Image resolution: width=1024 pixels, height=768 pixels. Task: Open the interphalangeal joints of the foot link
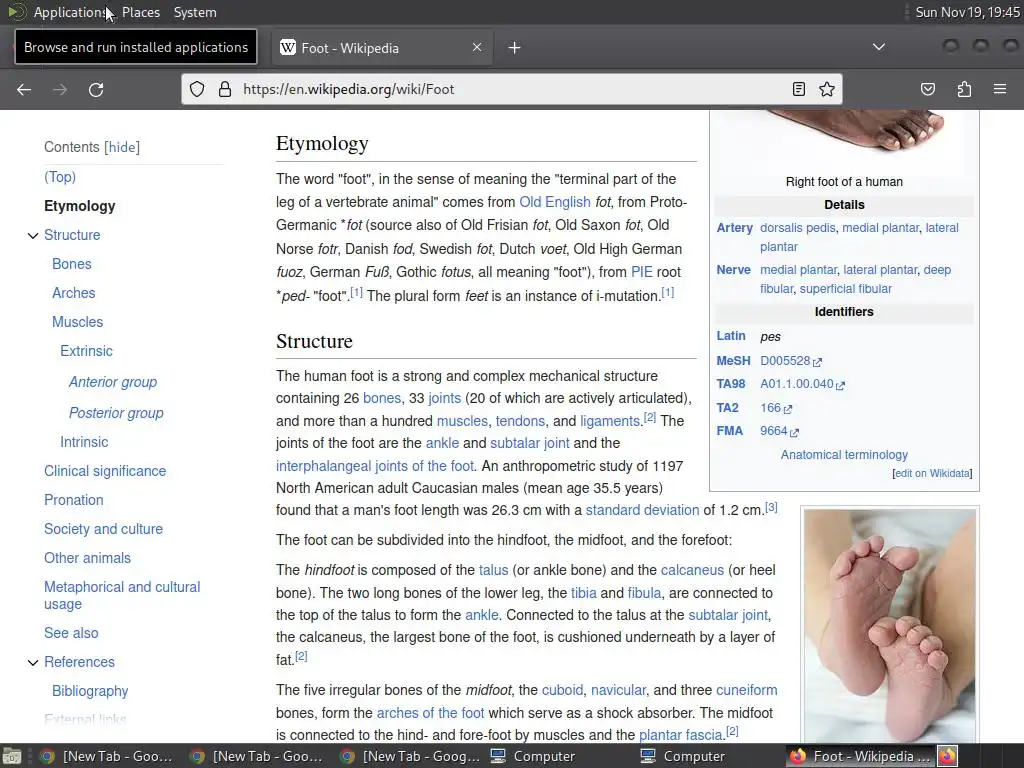coord(375,466)
